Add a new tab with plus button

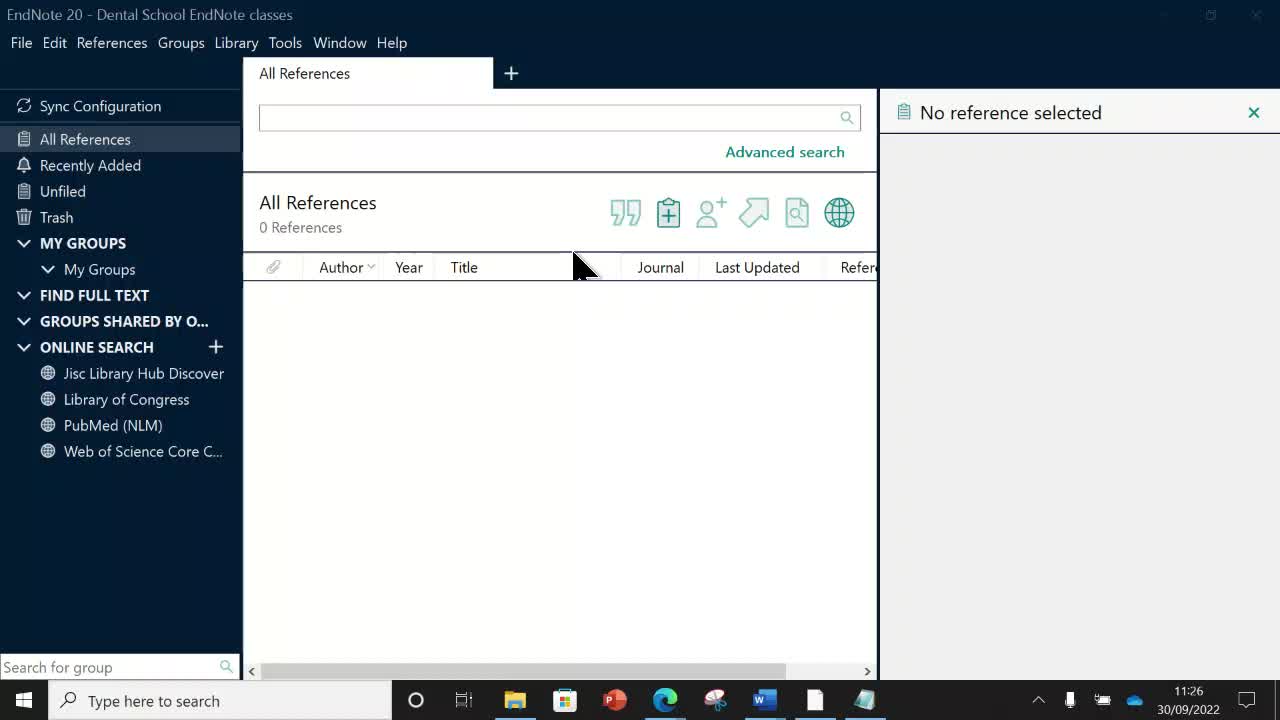[511, 74]
